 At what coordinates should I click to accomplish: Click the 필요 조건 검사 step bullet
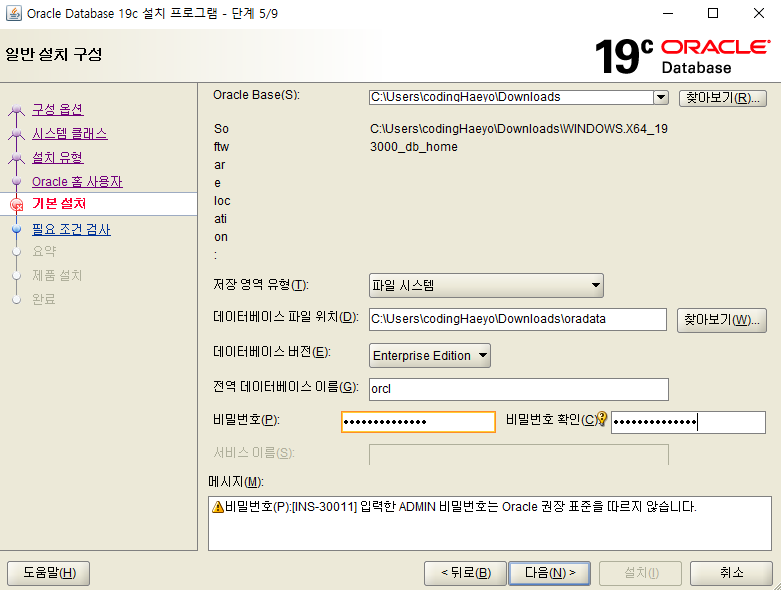(x=16, y=229)
